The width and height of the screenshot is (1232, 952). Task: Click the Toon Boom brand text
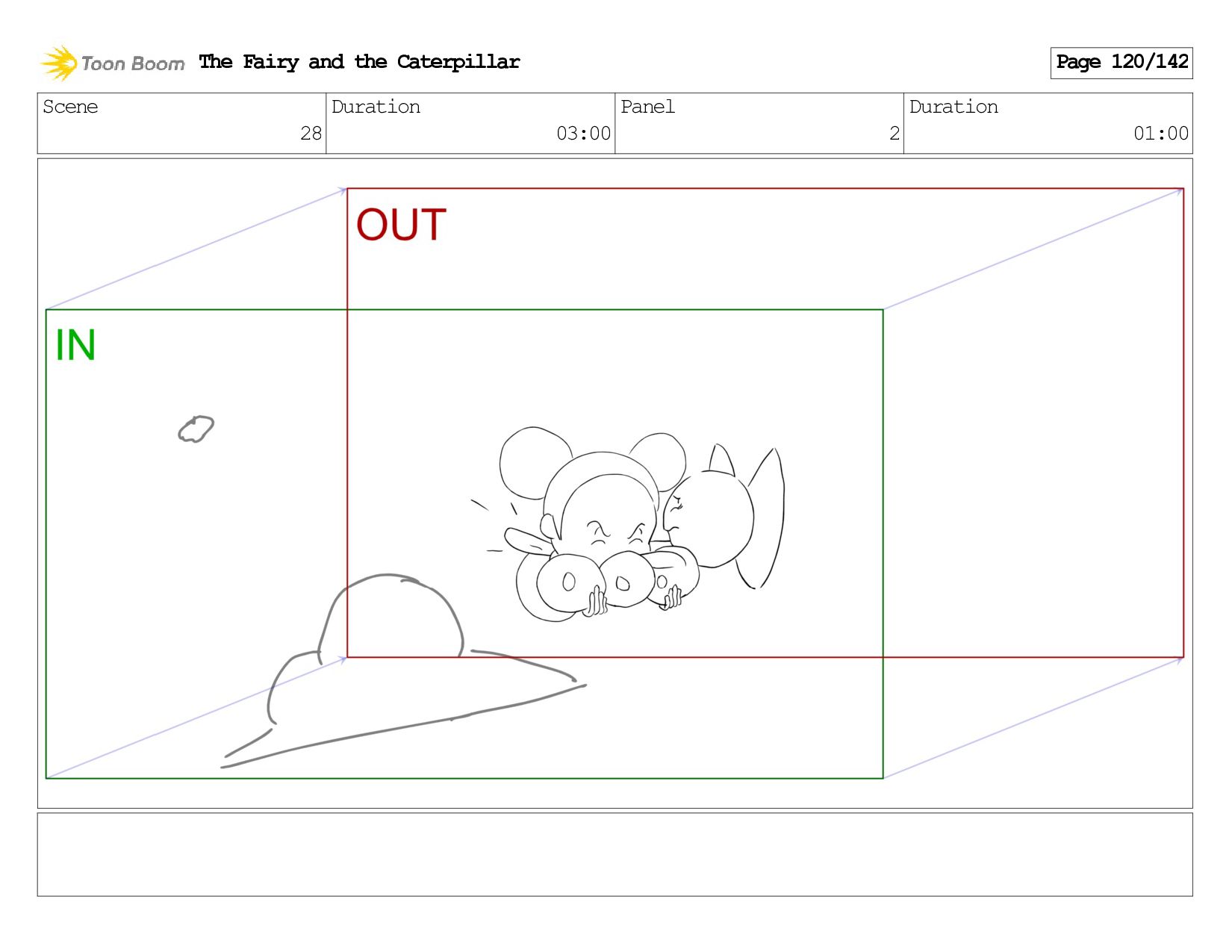coord(133,63)
